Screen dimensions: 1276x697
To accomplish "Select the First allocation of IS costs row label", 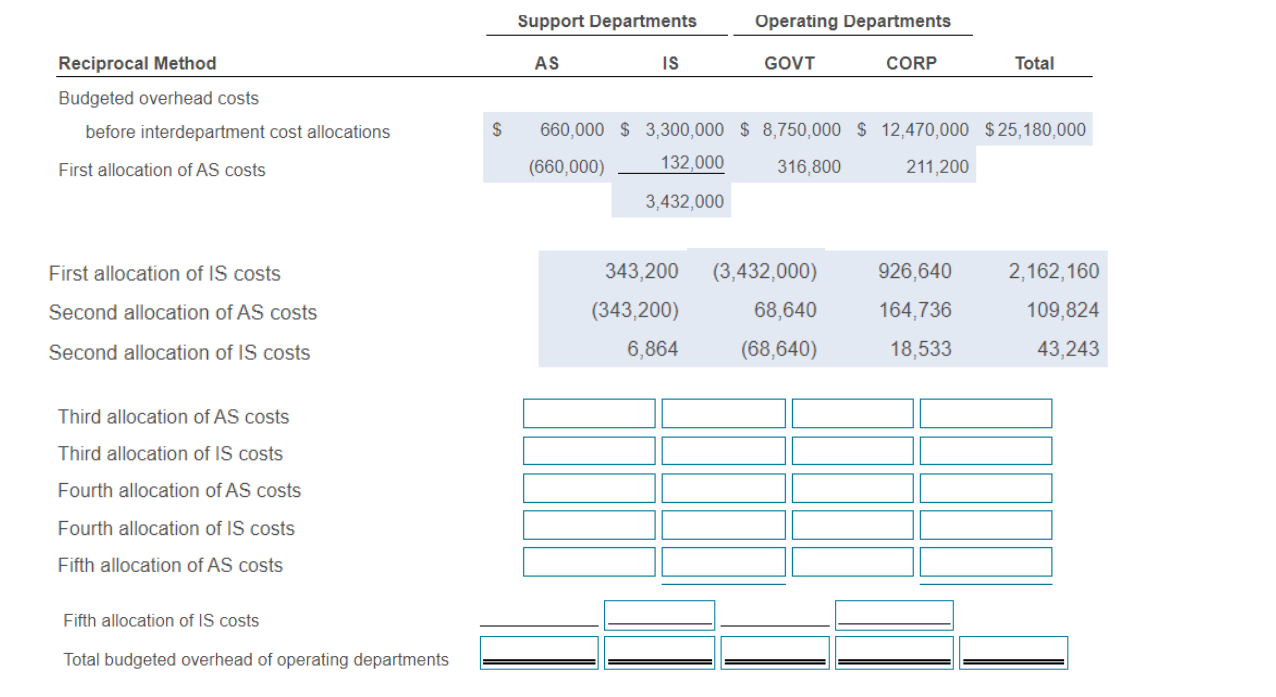I will click(x=163, y=273).
